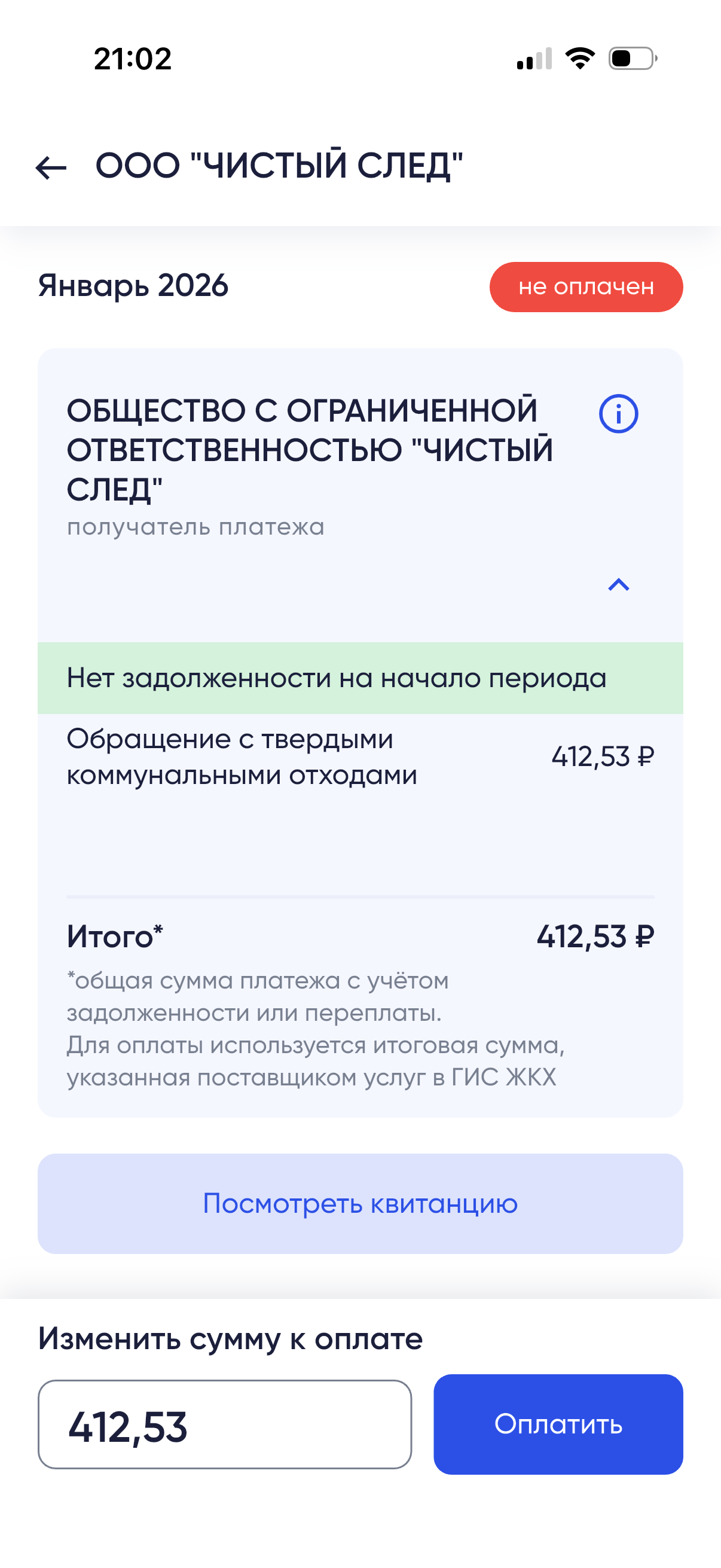
Task: Tap the cellular signal bars
Action: coord(534,59)
